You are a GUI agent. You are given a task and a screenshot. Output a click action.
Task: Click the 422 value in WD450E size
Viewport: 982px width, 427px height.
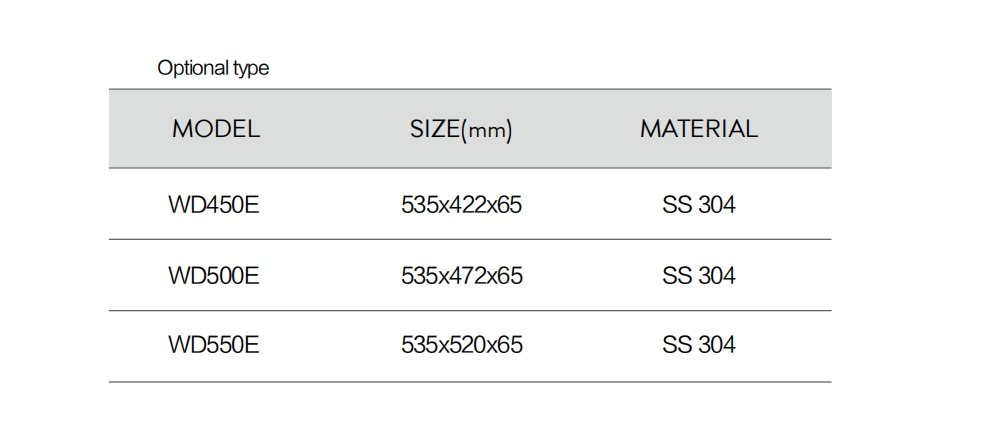[461, 205]
